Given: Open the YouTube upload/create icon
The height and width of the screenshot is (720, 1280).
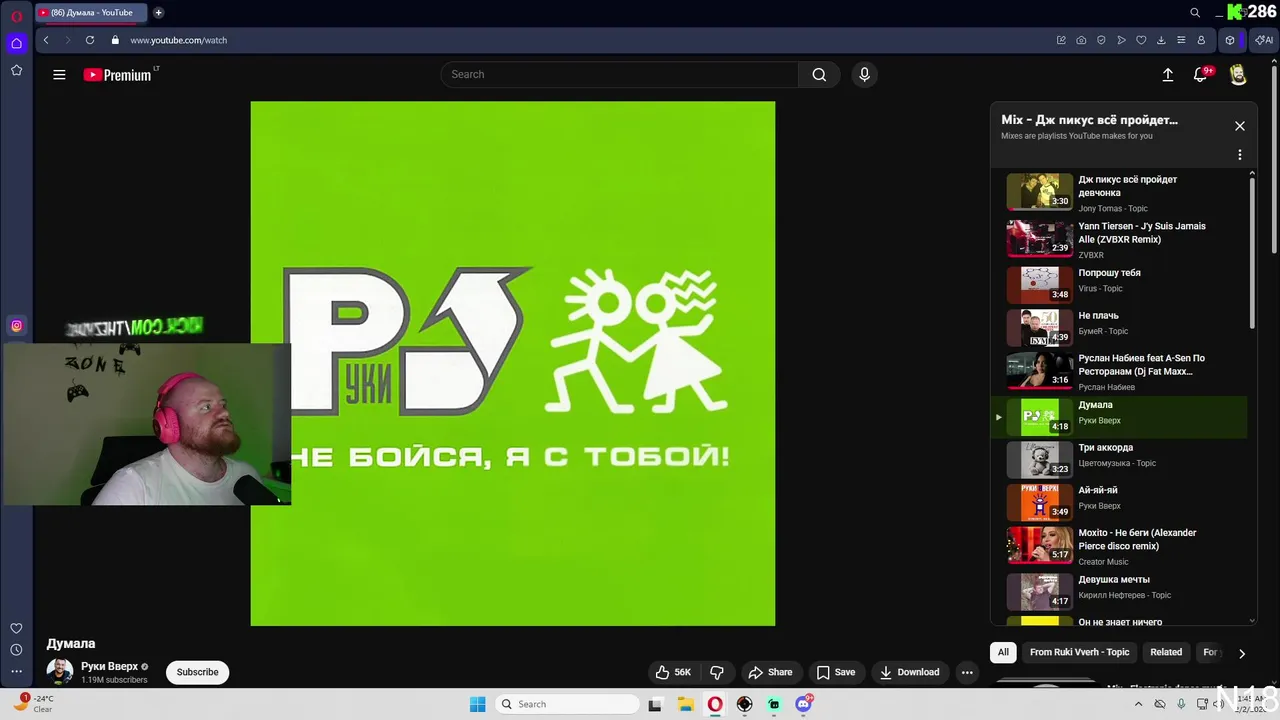Looking at the screenshot, I should point(1167,74).
